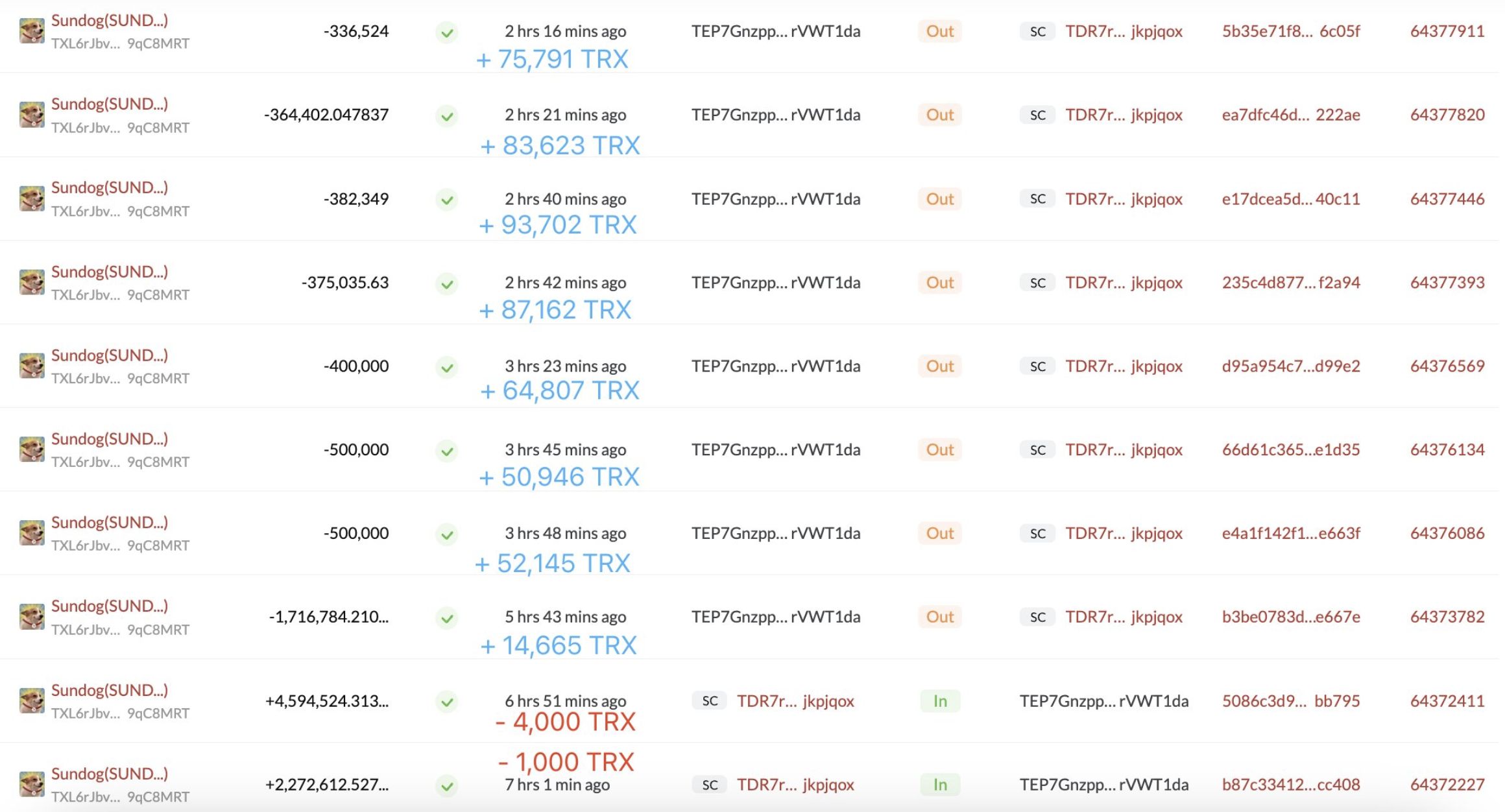
Task: Click the Sundog token icon beside +4,594,524.313
Action: (32, 700)
